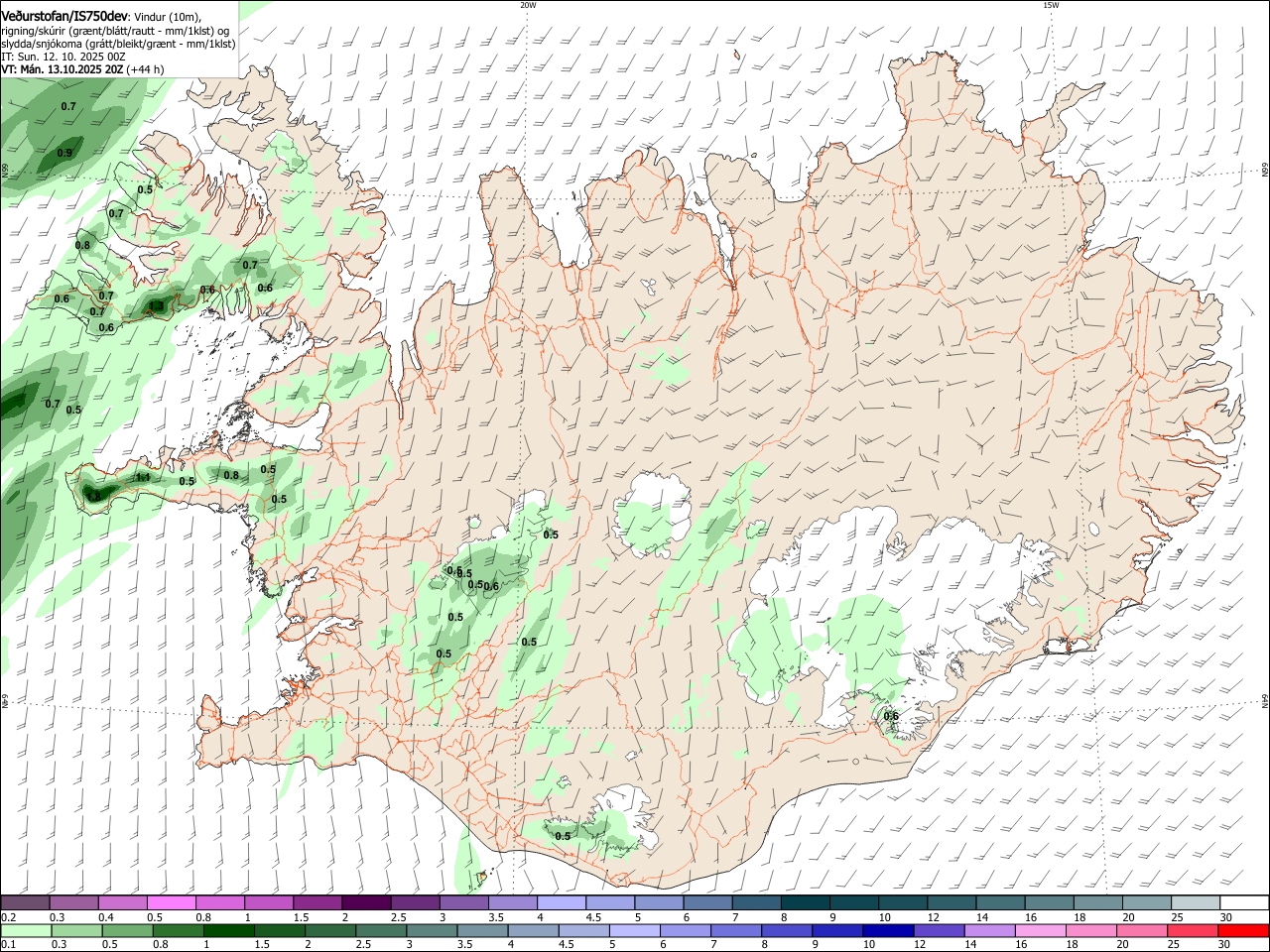Pick rain scale swatch between 7 and 8
The height and width of the screenshot is (952, 1270).
point(736,930)
